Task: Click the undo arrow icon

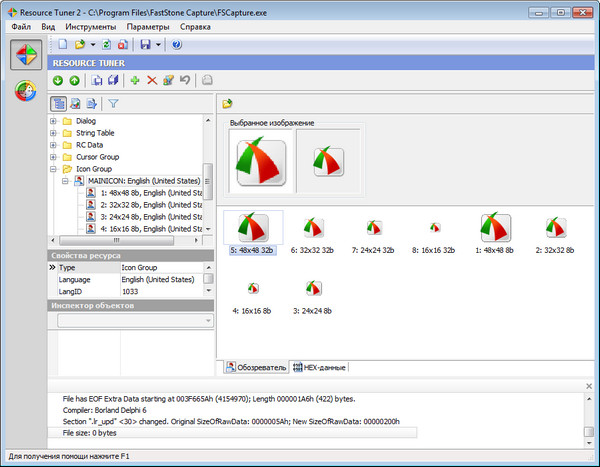Action: (185, 80)
